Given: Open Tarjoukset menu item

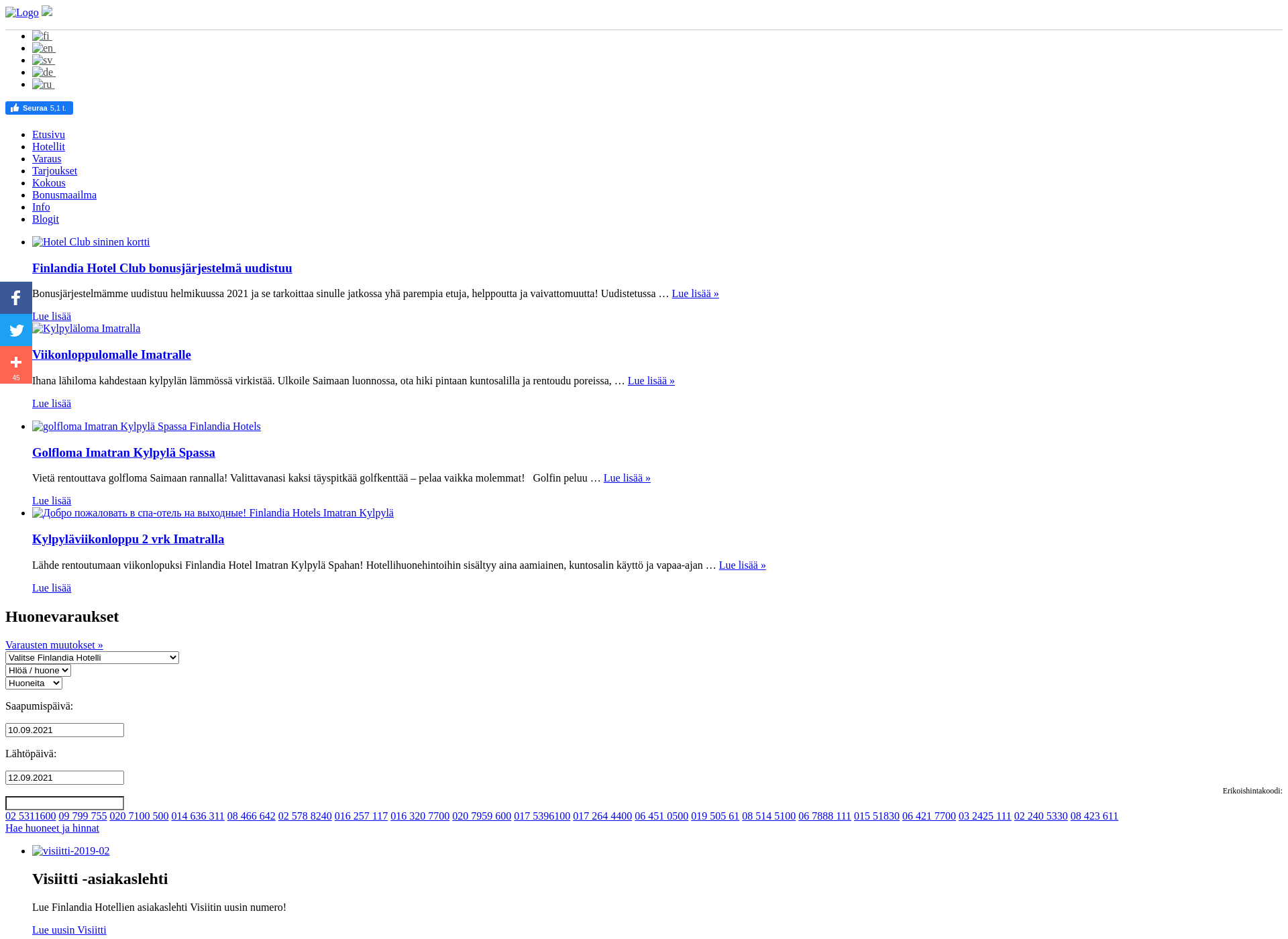Looking at the screenshot, I should [x=54, y=170].
